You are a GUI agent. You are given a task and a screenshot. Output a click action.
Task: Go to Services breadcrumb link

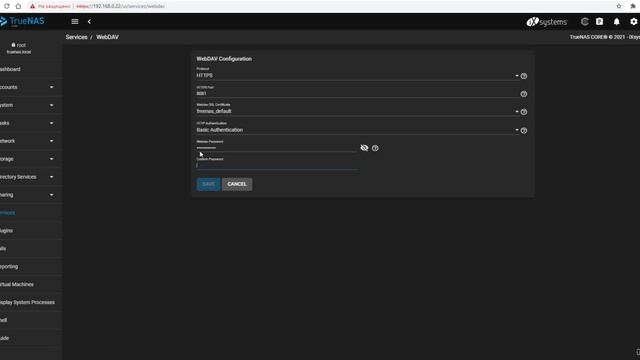point(76,37)
